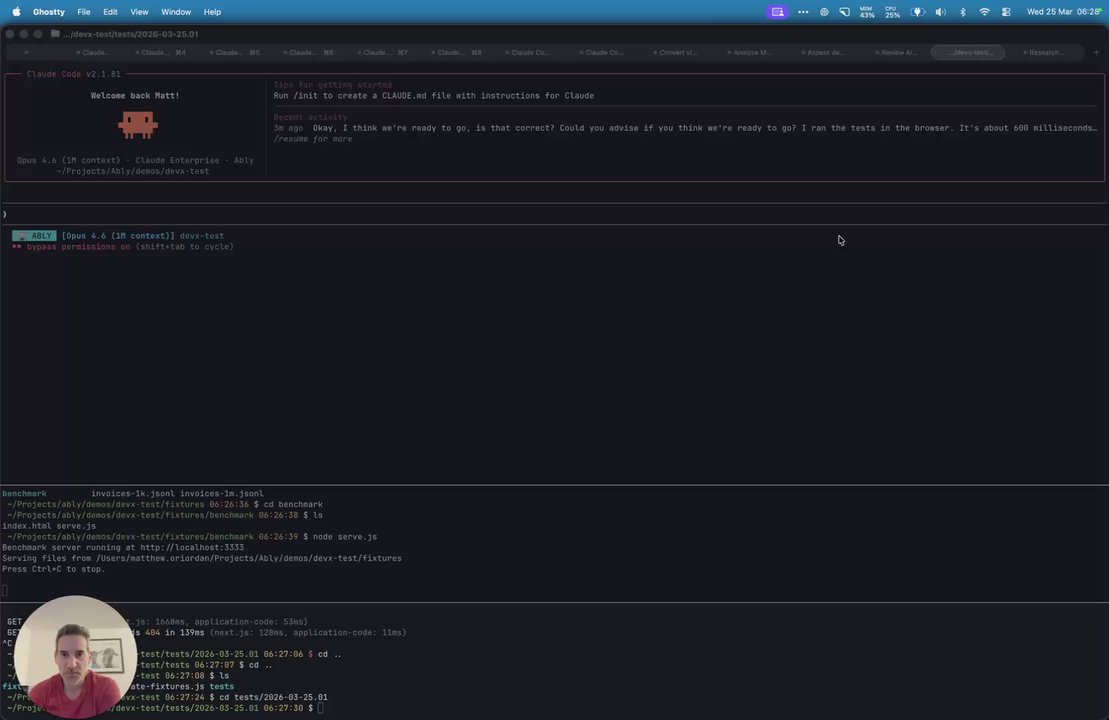Click the battery charging icon

(x=917, y=12)
